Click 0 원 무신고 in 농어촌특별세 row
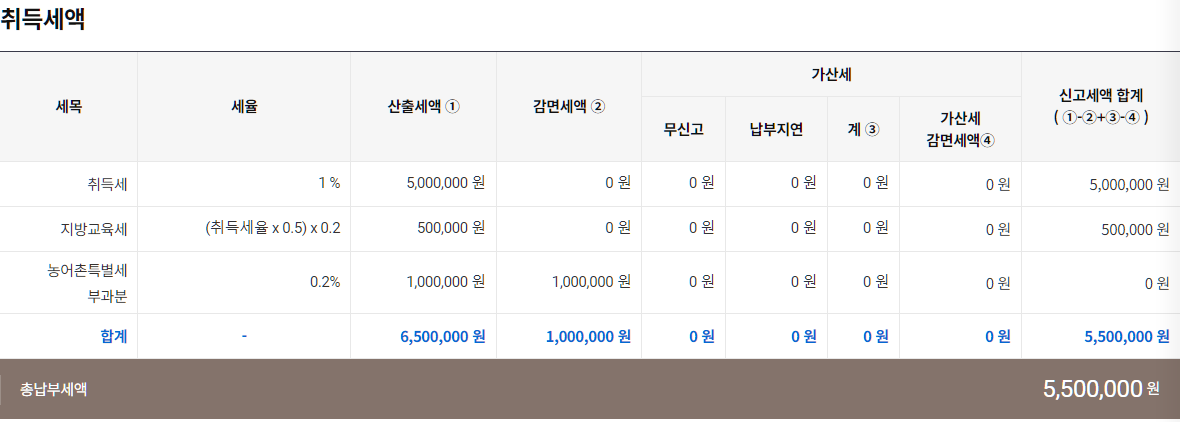This screenshot has height=422, width=1180. click(x=701, y=282)
